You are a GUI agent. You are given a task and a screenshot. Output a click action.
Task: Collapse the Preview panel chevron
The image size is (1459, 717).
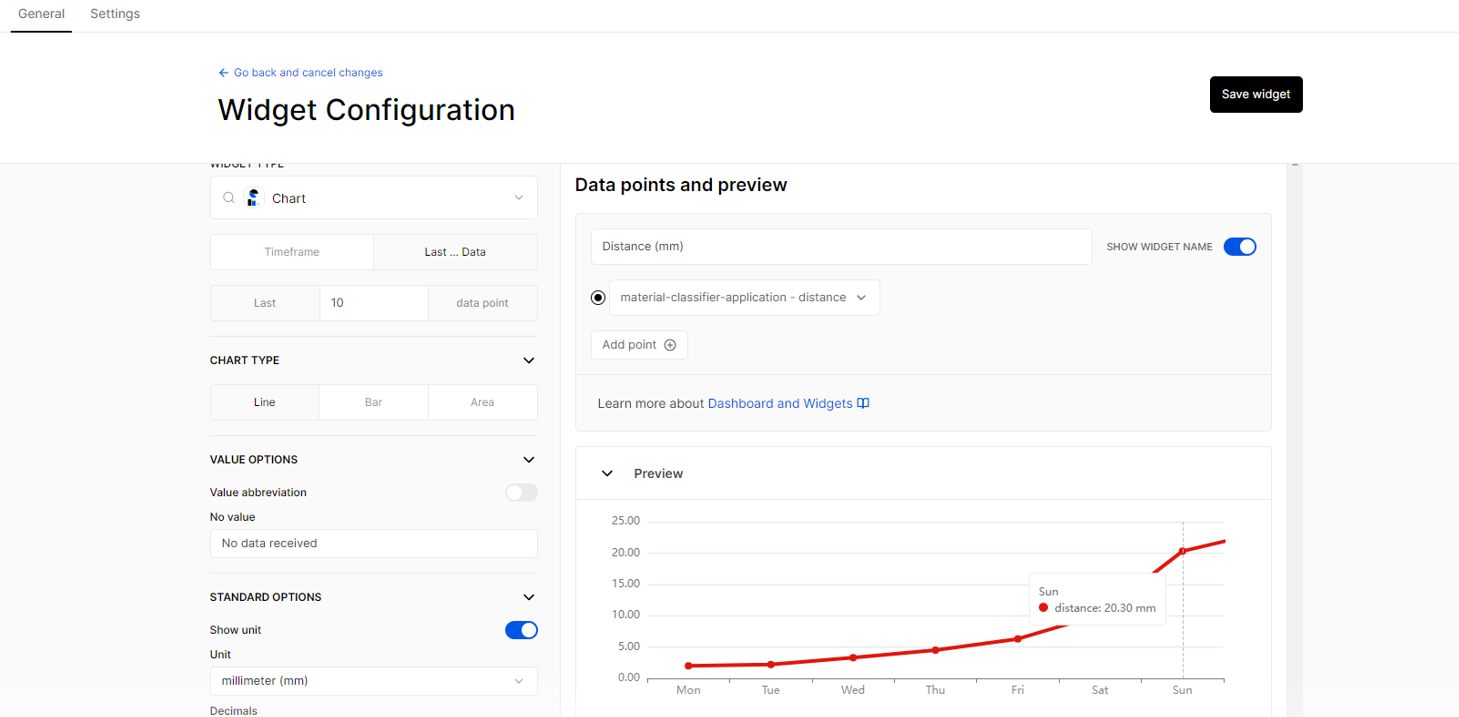click(607, 474)
